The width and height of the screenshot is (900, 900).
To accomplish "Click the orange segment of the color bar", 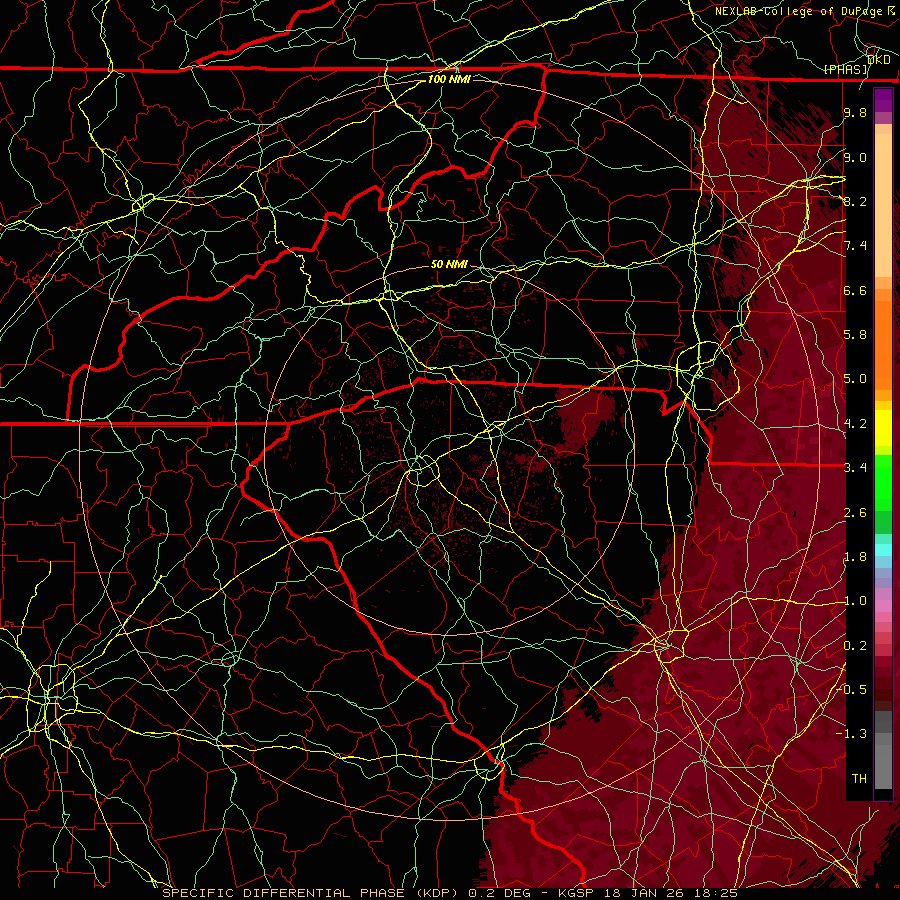I will tap(883, 344).
